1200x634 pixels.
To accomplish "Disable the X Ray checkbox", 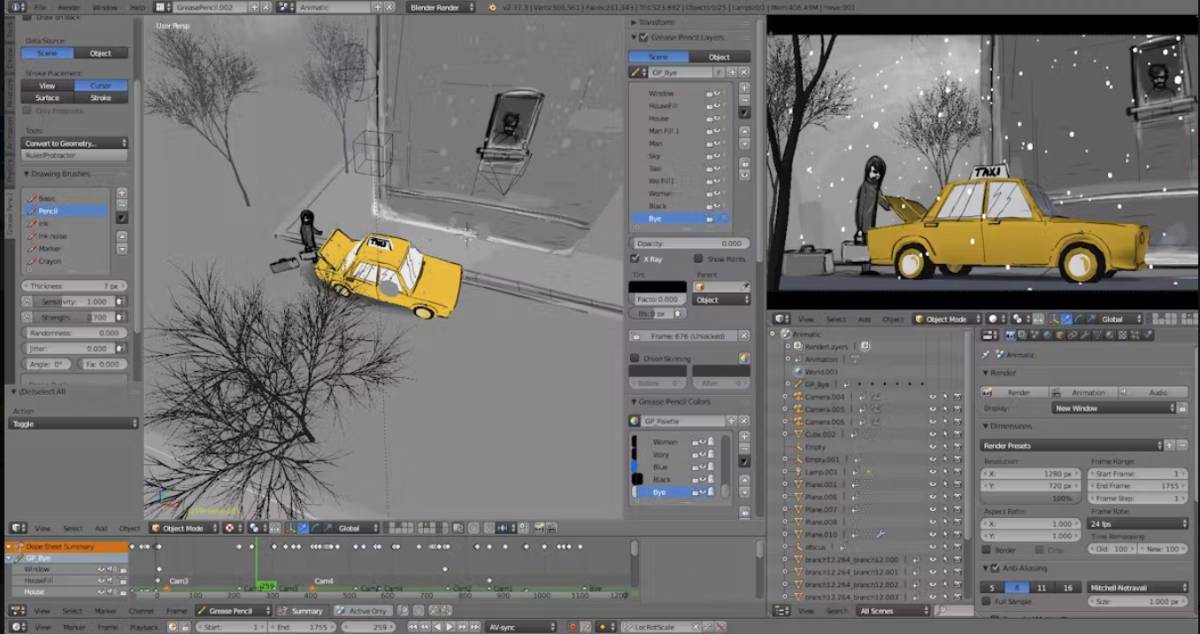I will coord(635,258).
